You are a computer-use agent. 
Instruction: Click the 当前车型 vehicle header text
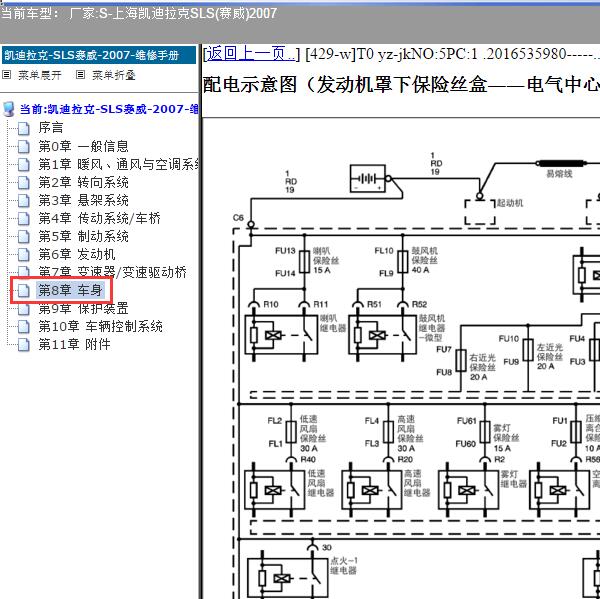click(138, 14)
